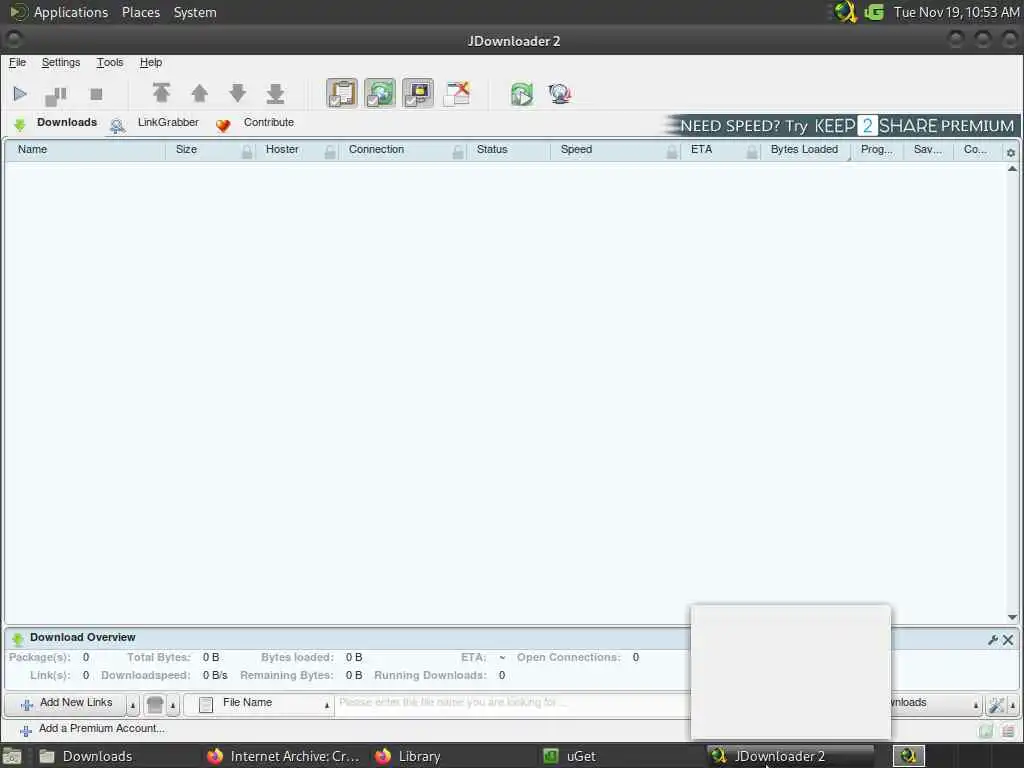Move selection to top of list

[161, 93]
